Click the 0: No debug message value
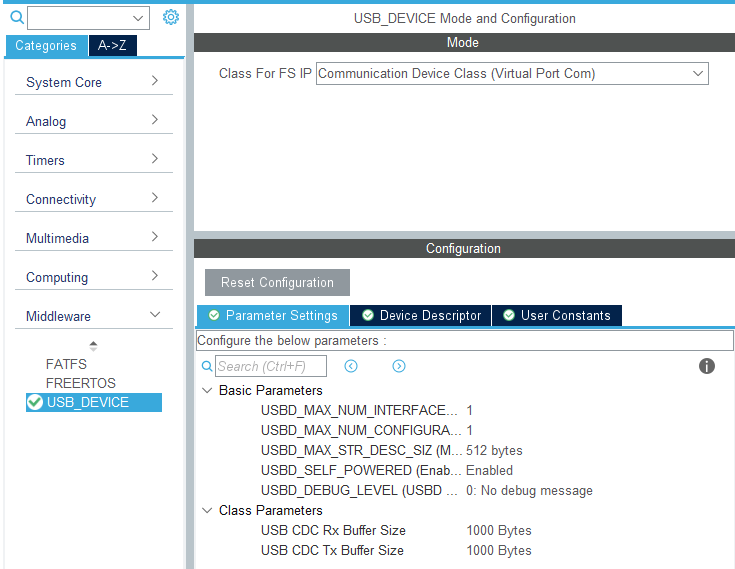 pyautogui.click(x=529, y=490)
